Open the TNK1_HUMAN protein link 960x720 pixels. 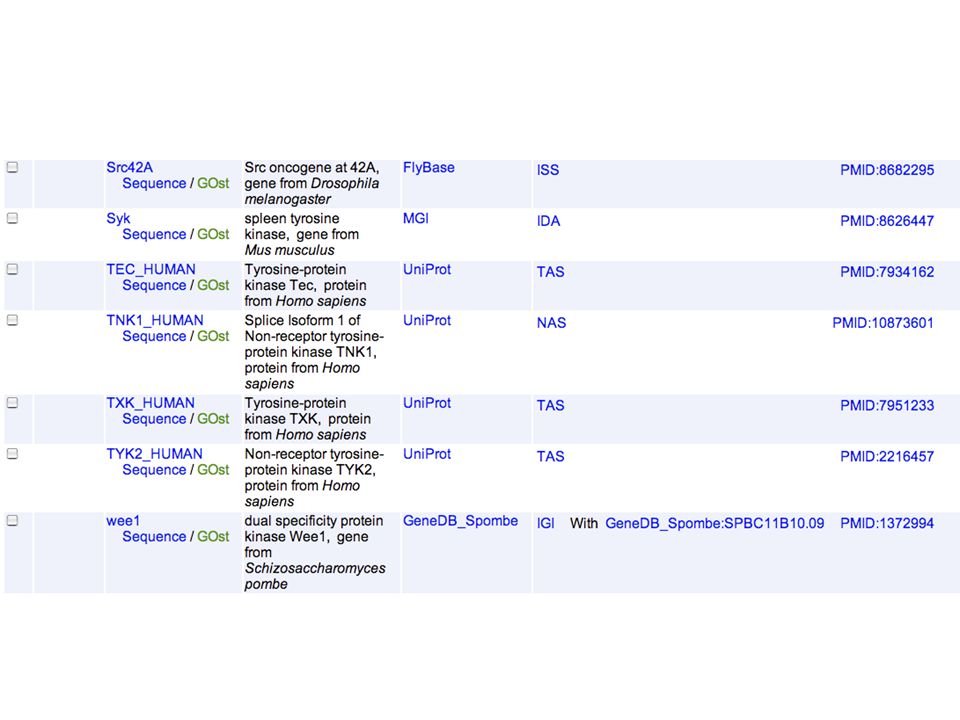(x=155, y=320)
